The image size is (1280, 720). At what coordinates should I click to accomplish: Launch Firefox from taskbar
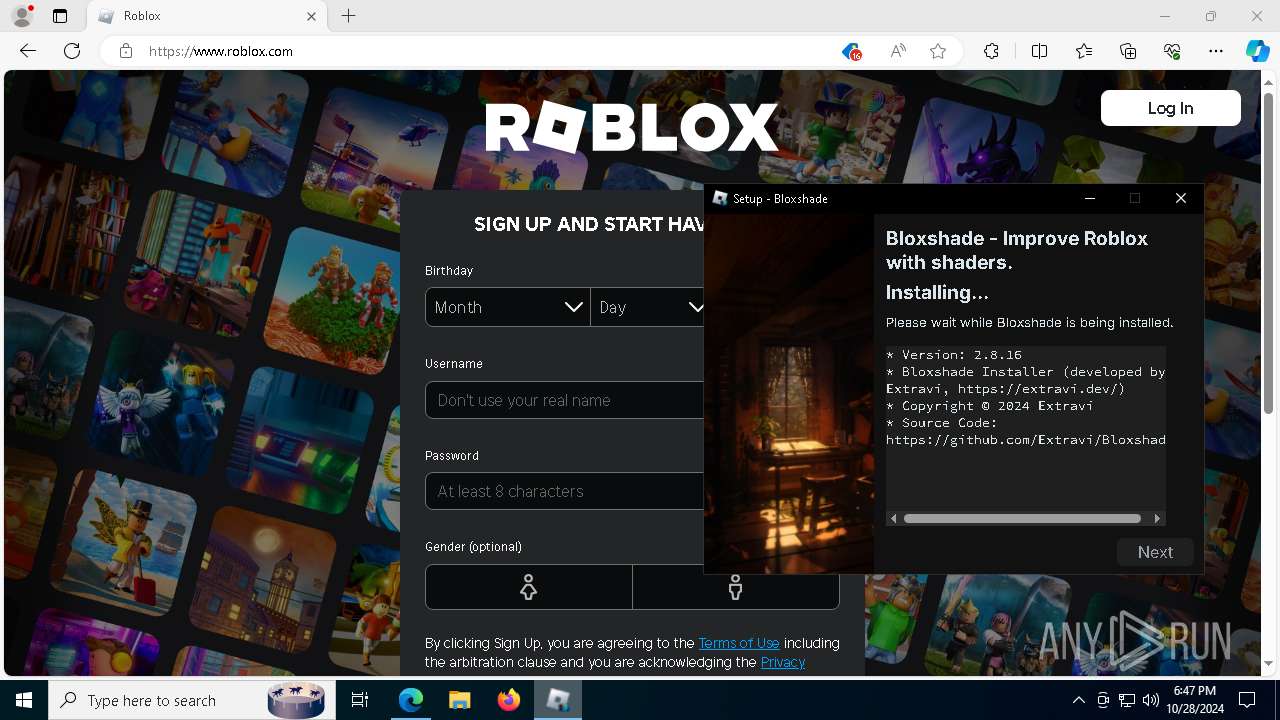click(508, 700)
